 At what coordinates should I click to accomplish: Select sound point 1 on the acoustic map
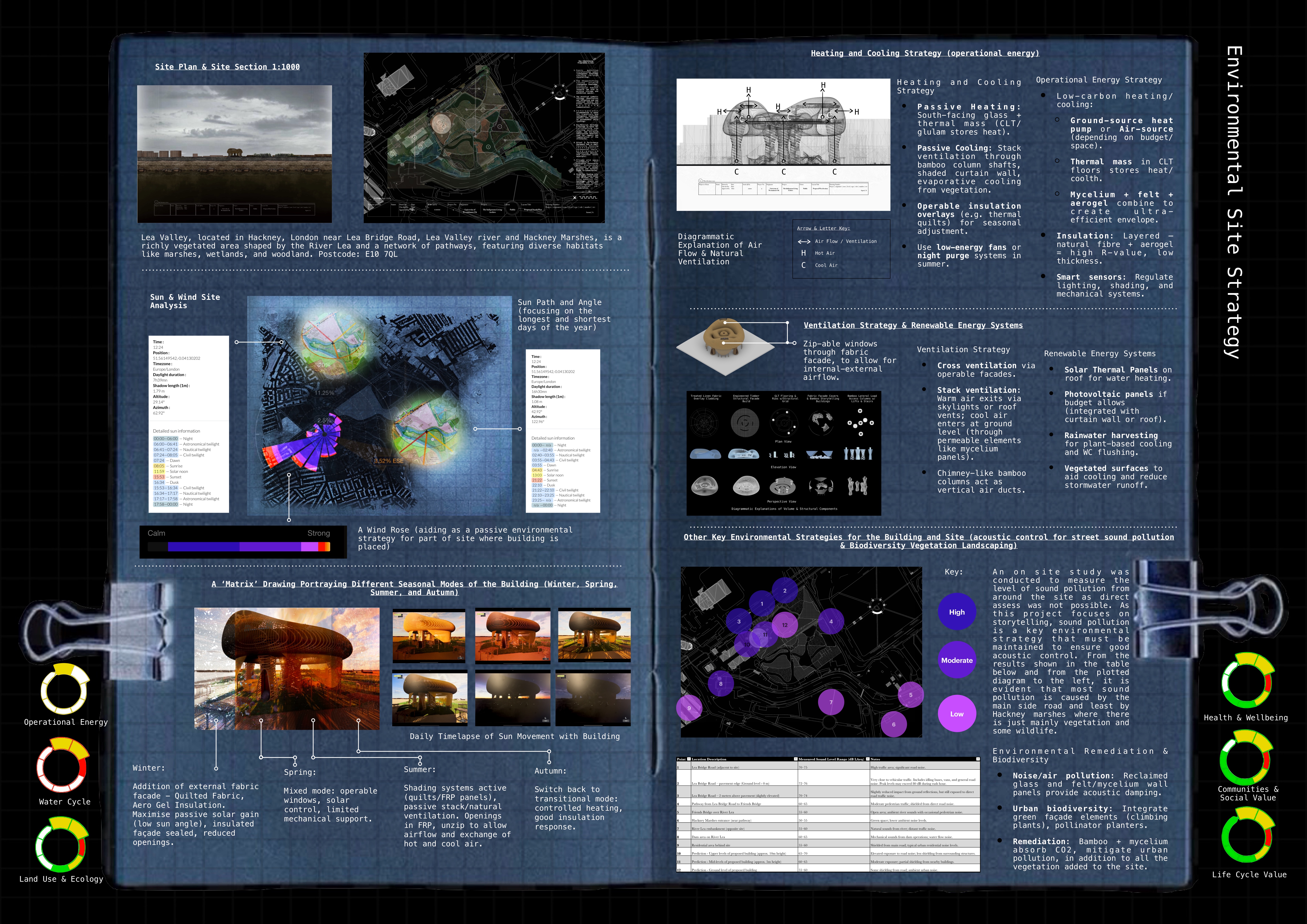tap(762, 604)
